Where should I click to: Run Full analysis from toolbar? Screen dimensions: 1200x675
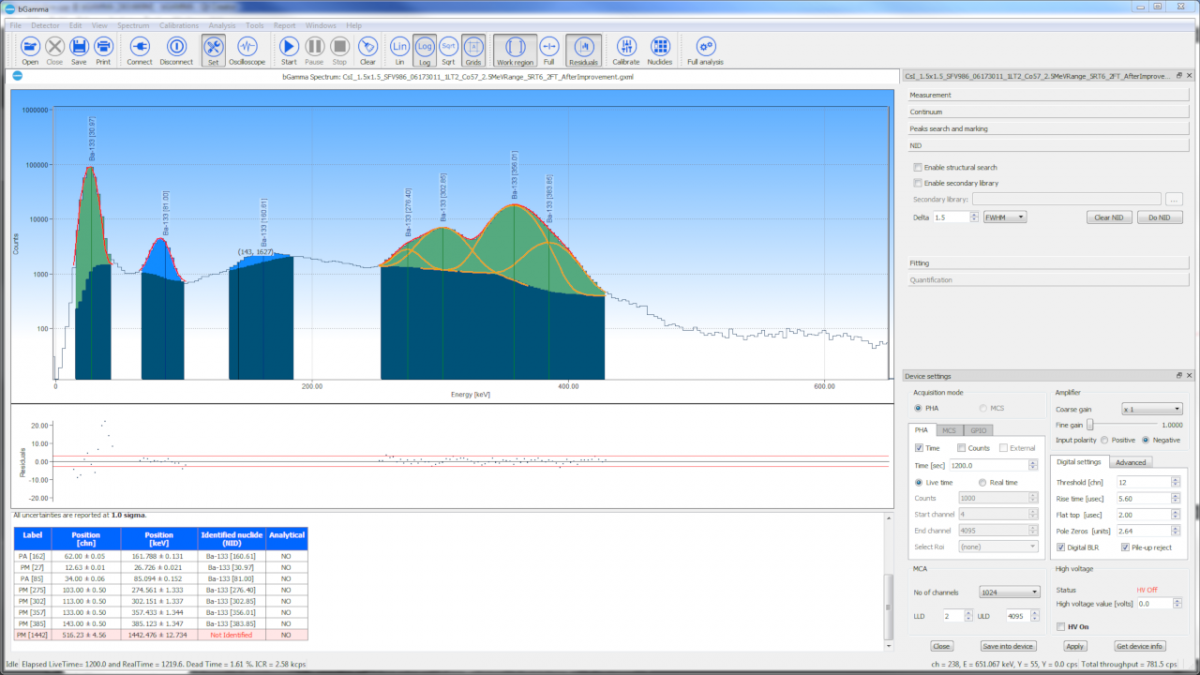point(705,47)
